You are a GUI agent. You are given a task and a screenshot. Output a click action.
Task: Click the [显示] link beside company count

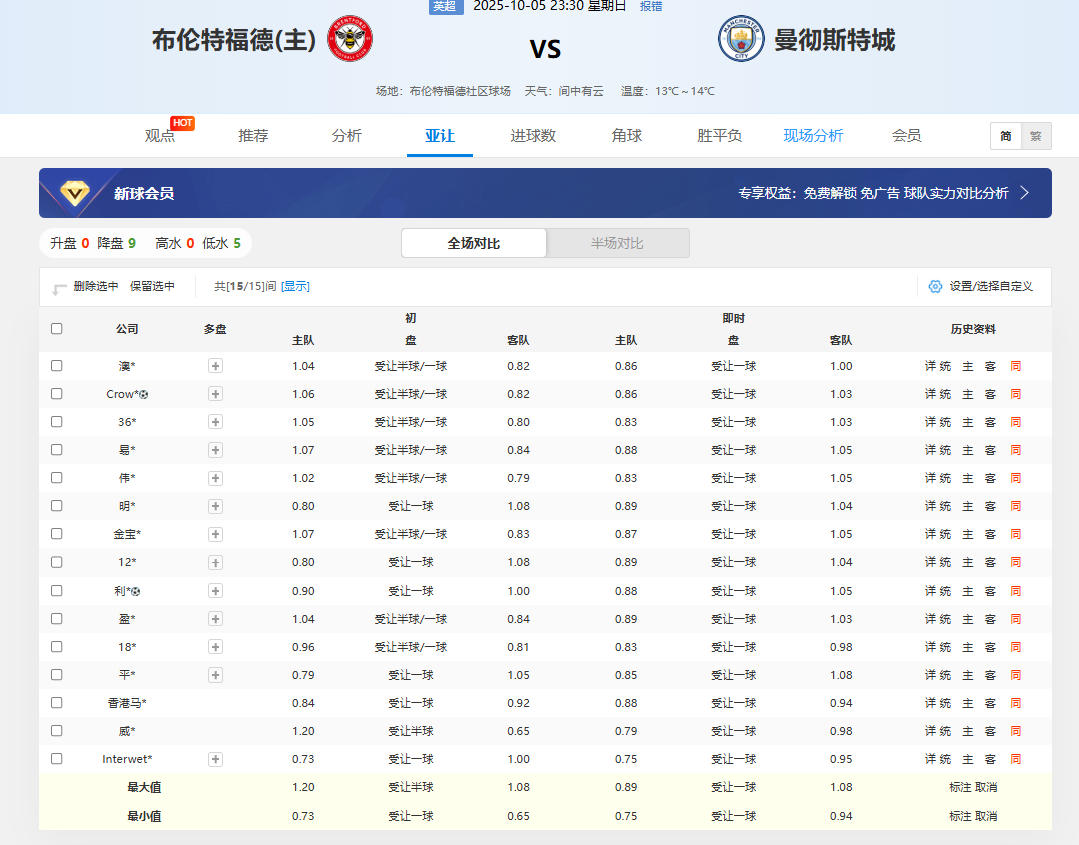point(295,286)
